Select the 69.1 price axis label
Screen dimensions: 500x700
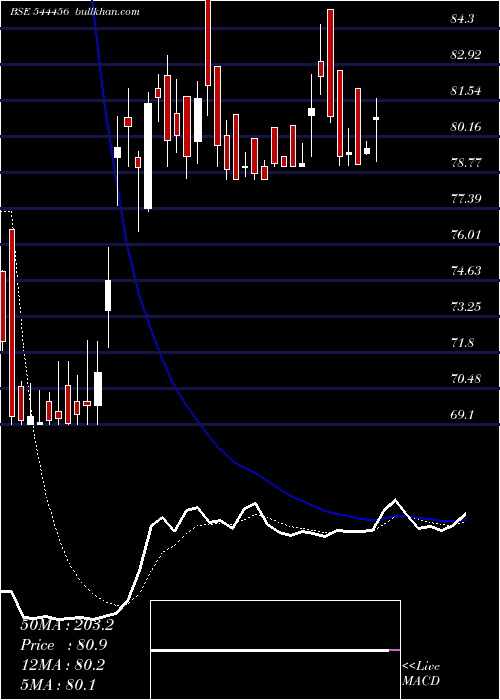point(462,415)
